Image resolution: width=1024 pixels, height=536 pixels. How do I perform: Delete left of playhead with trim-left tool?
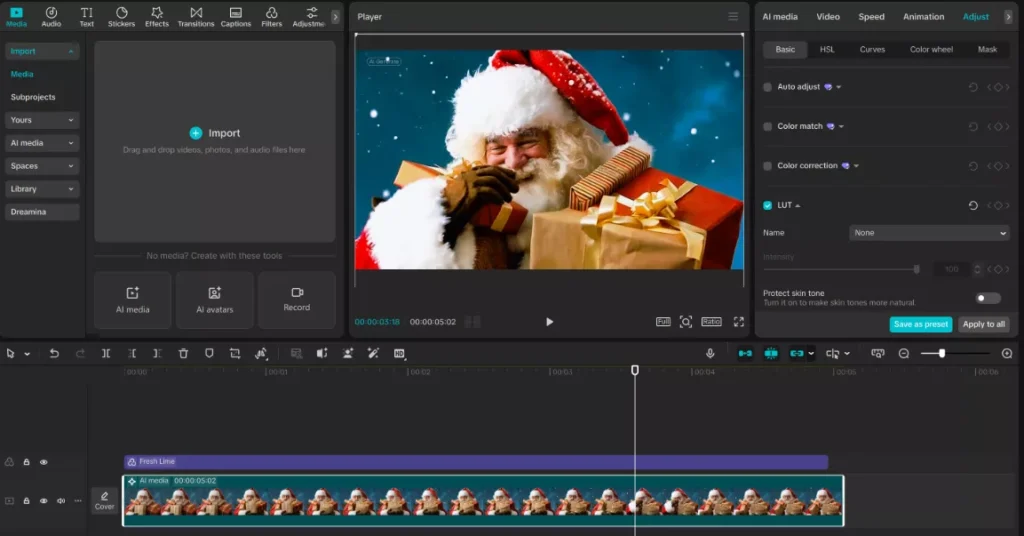[131, 353]
